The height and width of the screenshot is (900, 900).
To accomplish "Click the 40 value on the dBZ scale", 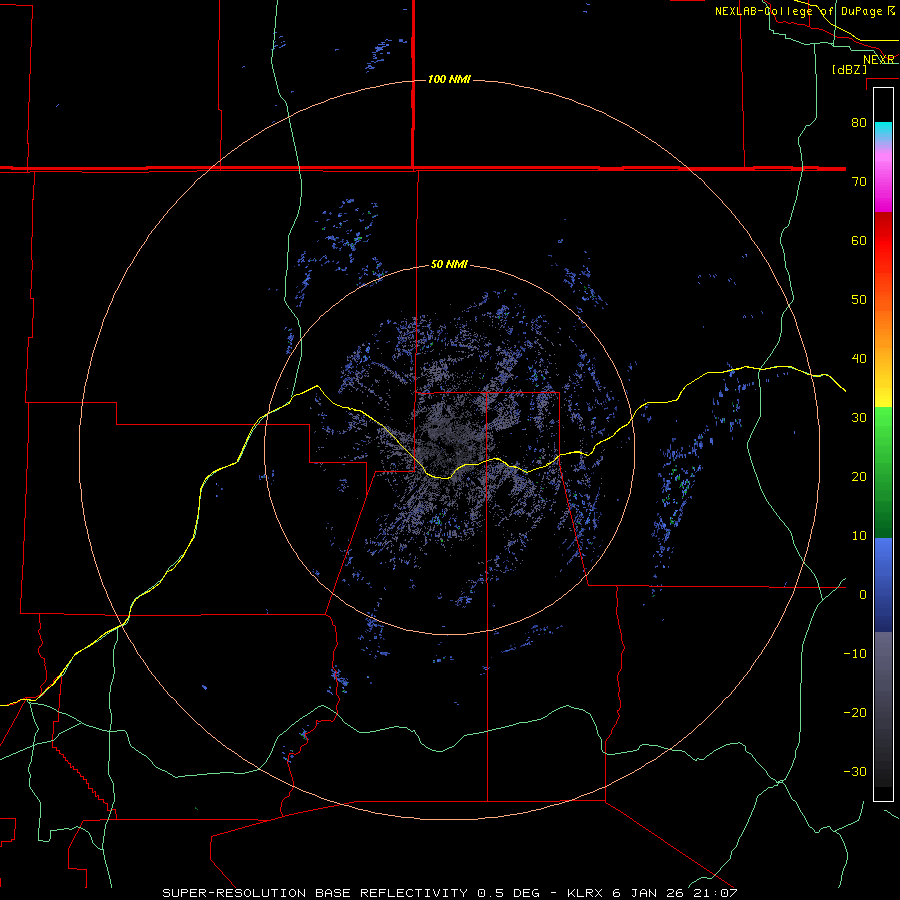I will pyautogui.click(x=859, y=359).
